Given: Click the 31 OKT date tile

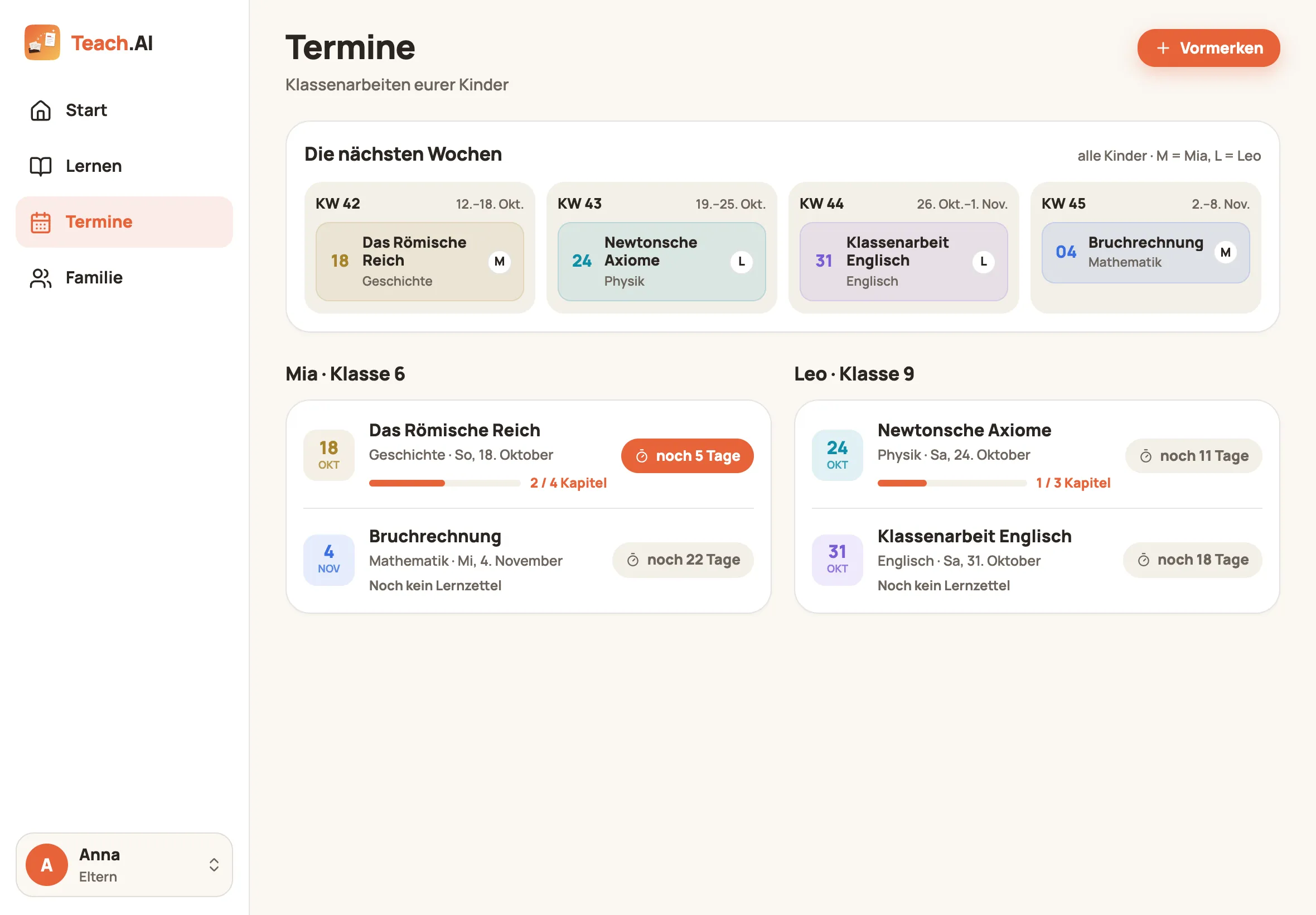Looking at the screenshot, I should [x=837, y=560].
